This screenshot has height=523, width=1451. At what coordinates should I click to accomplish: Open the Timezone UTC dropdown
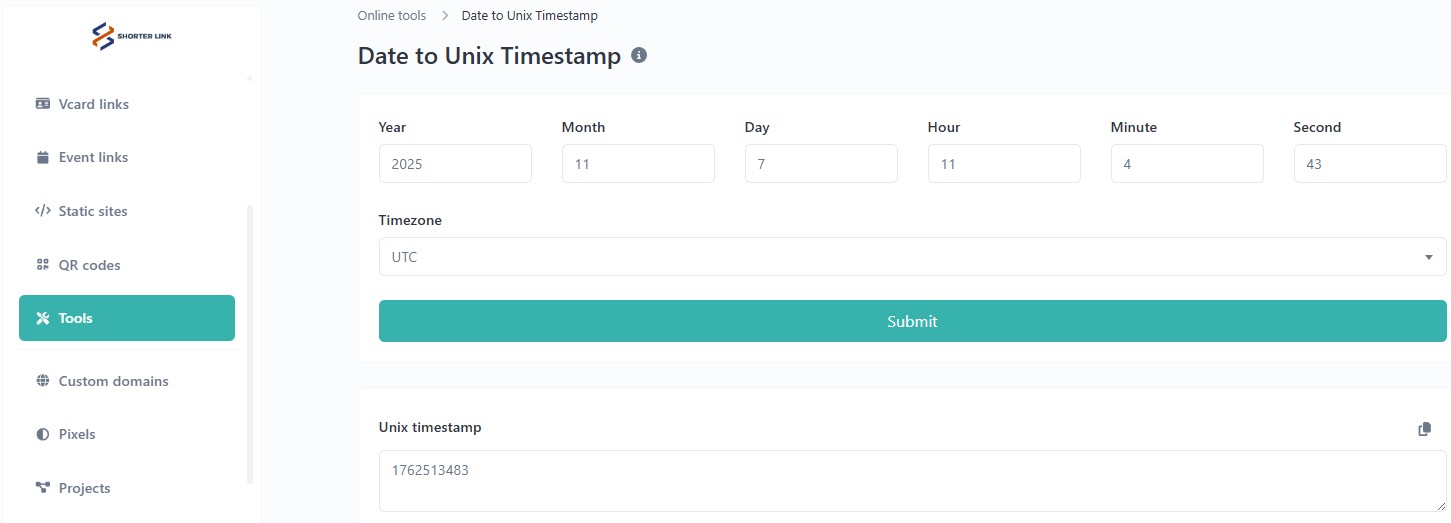[912, 257]
